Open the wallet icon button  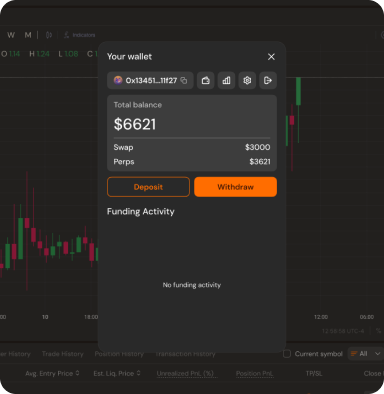pos(206,80)
